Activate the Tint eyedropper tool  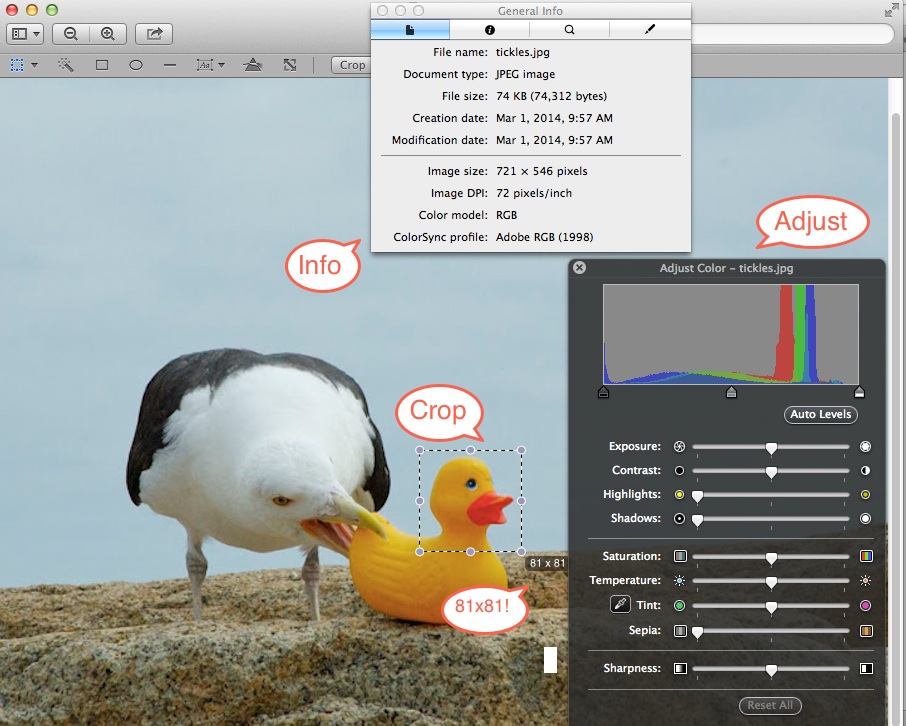[620, 604]
